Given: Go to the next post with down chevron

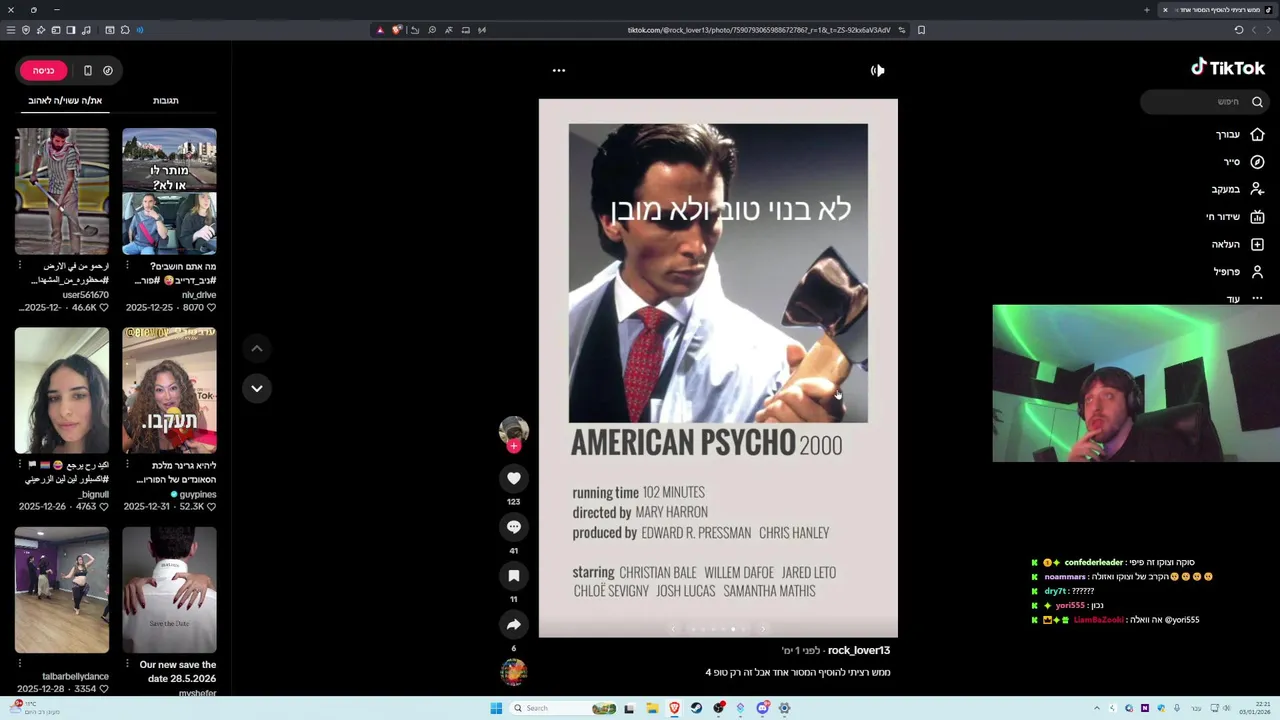Looking at the screenshot, I should (x=257, y=388).
